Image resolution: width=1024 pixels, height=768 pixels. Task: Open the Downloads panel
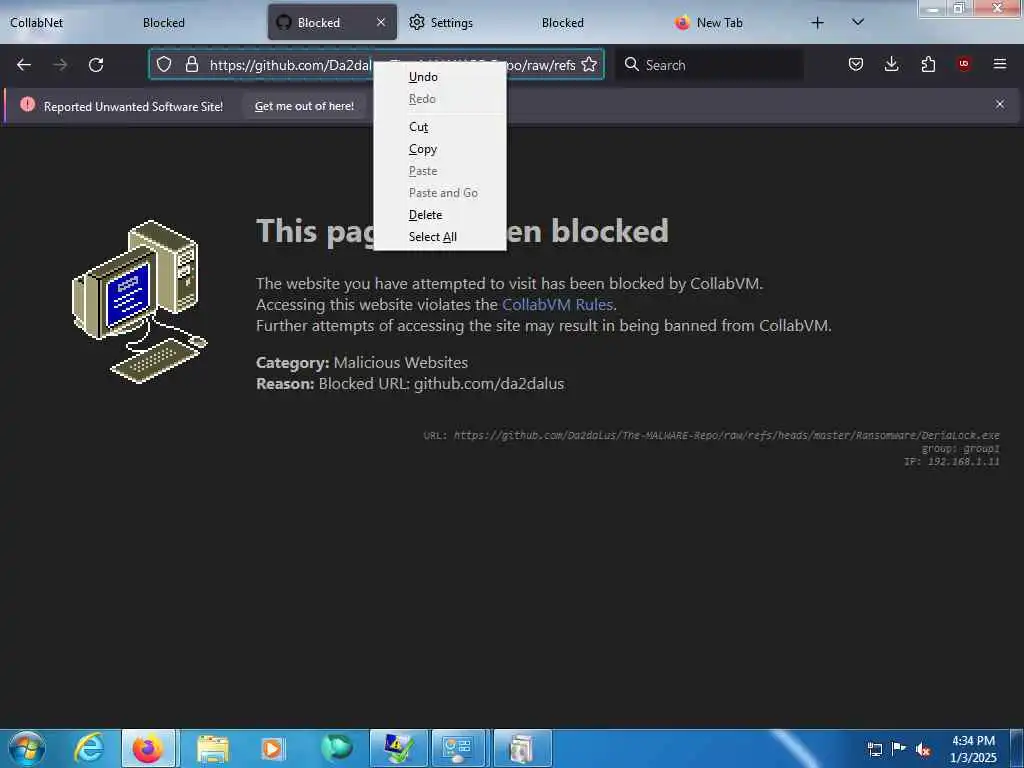pos(891,64)
